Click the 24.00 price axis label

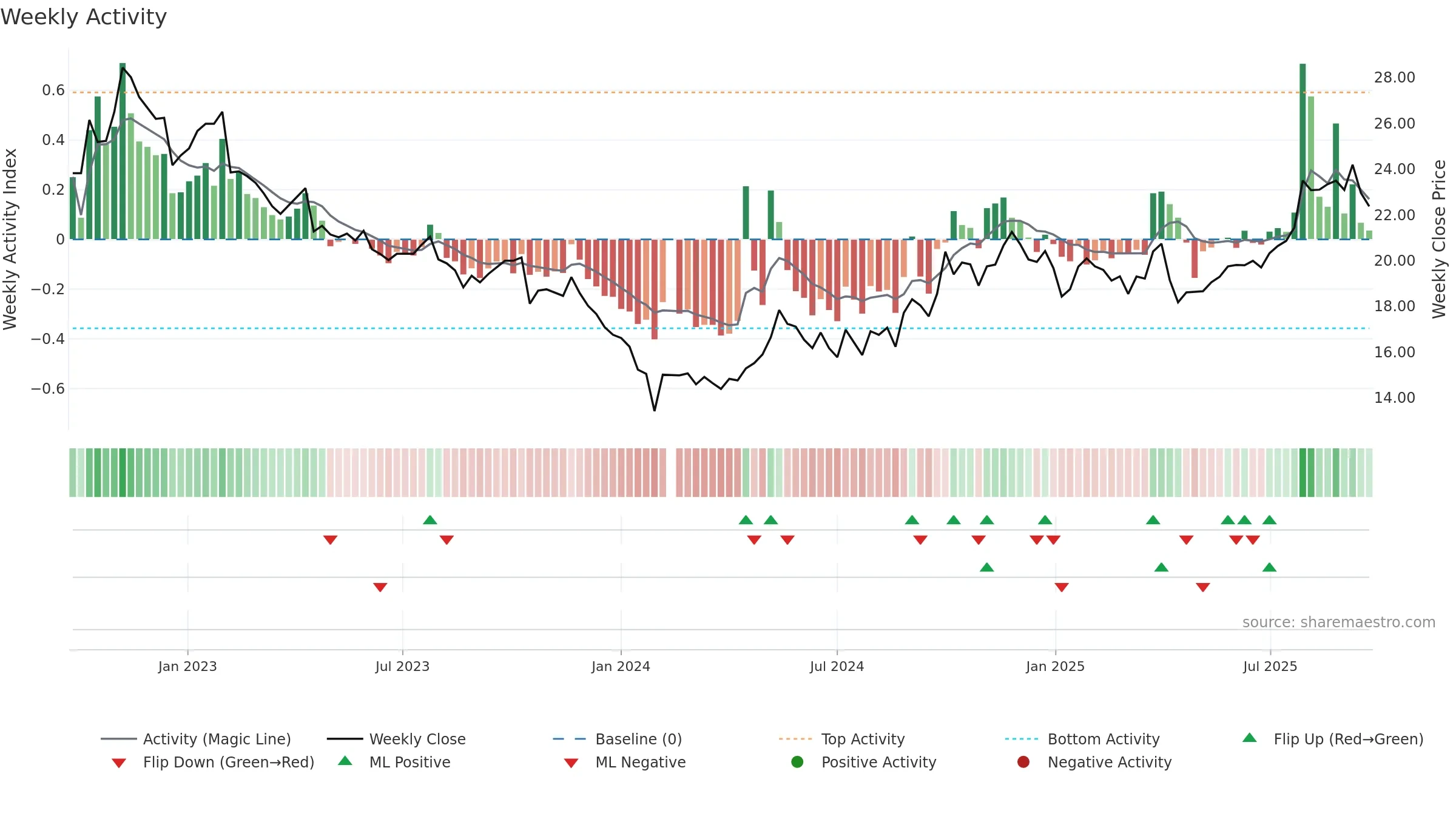click(1394, 169)
